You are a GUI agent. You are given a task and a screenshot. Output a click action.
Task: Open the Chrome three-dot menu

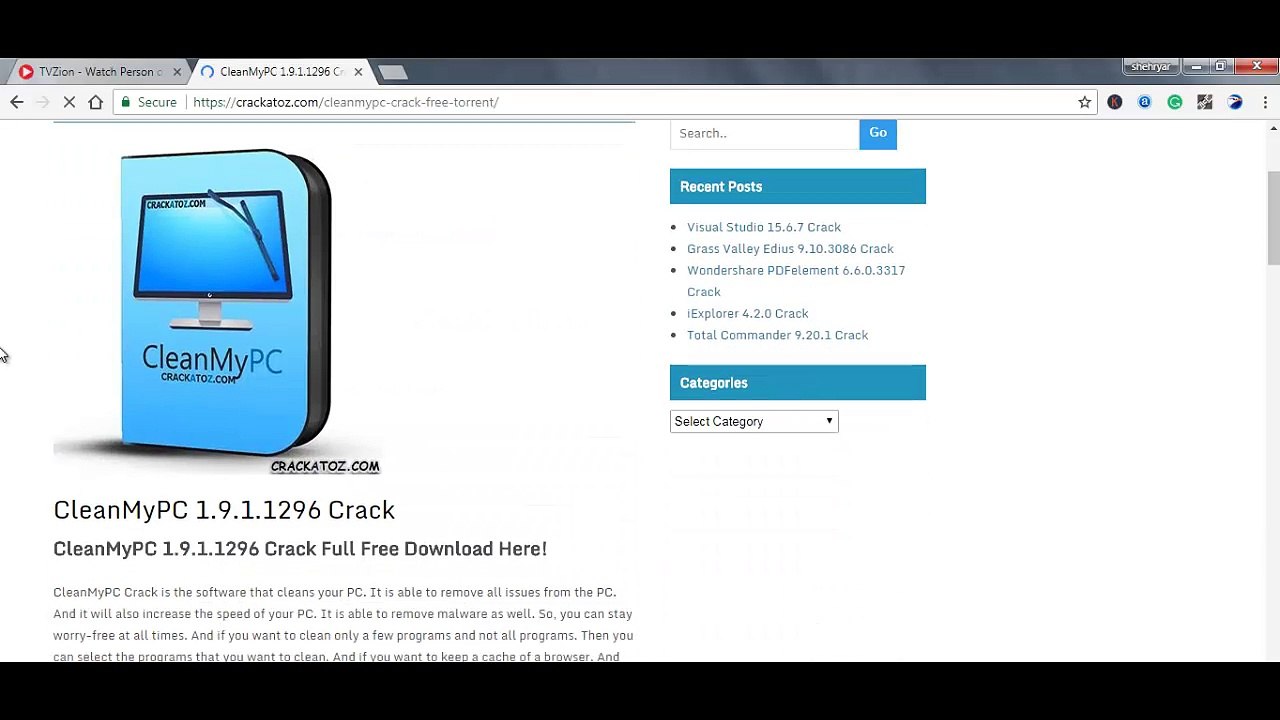click(1265, 102)
